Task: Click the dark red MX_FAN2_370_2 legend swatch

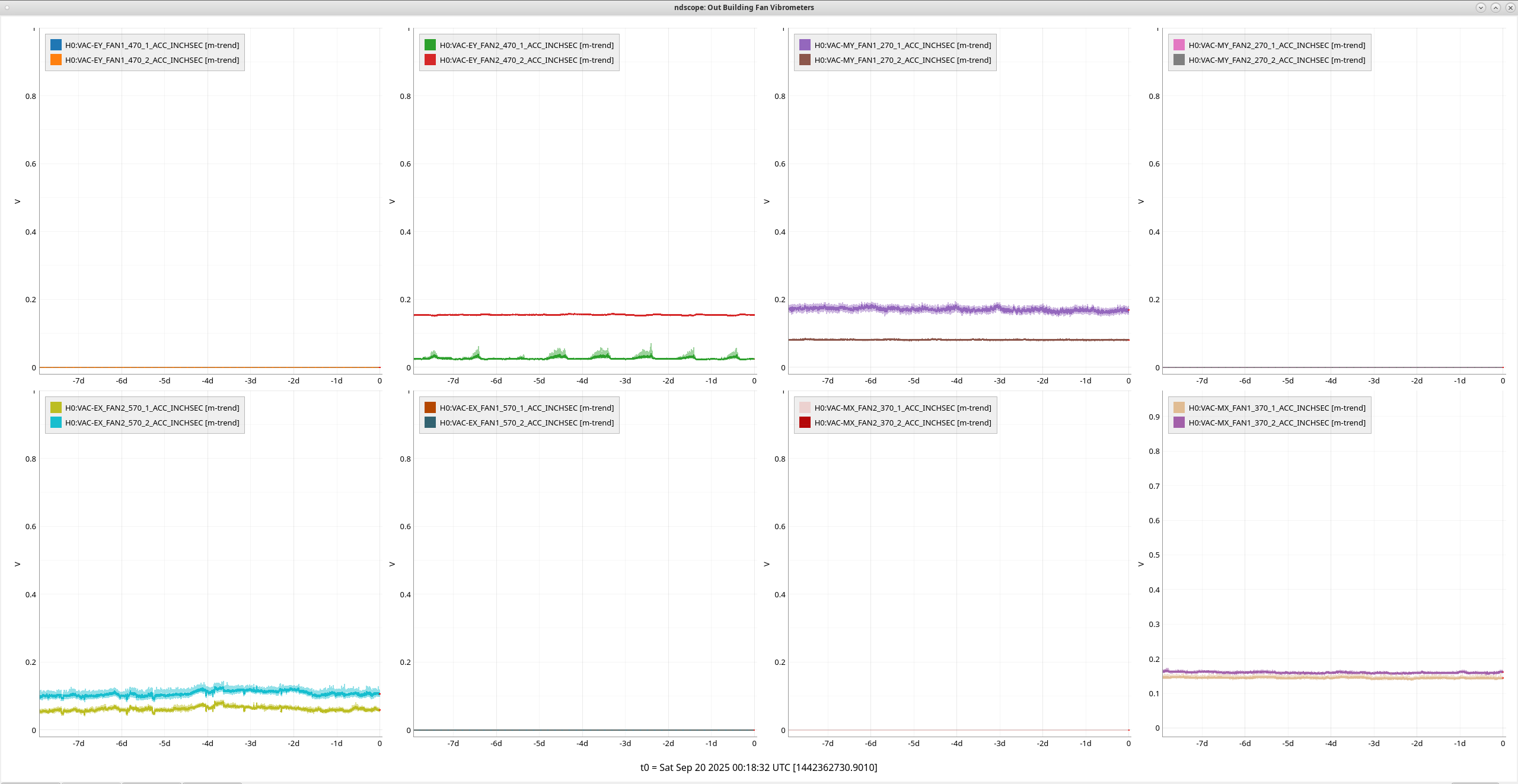Action: tap(805, 423)
